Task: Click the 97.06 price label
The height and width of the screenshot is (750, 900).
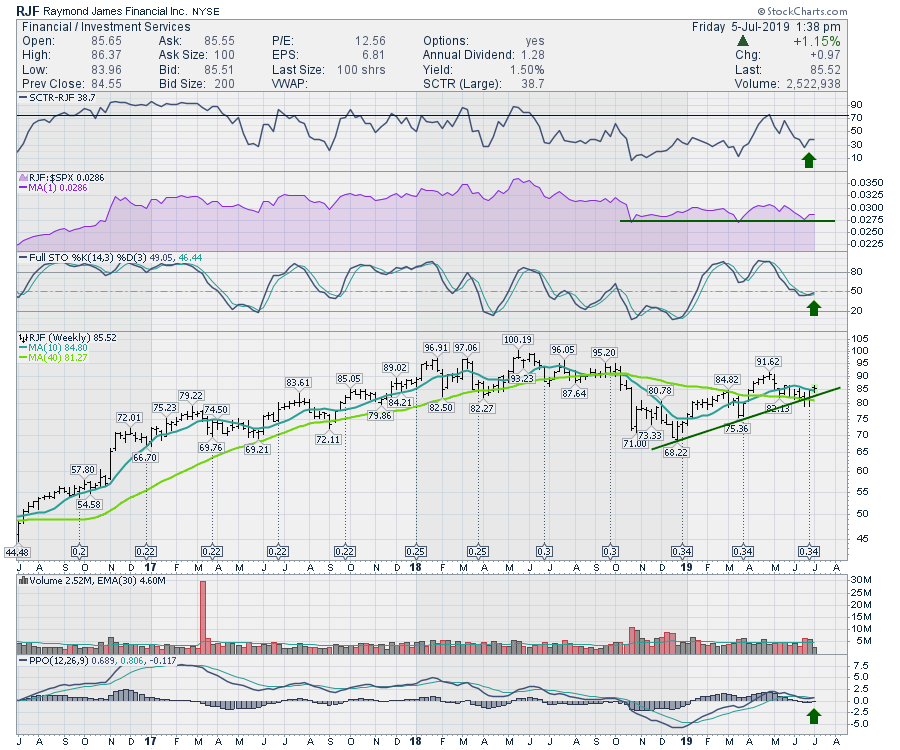Action: tap(465, 348)
